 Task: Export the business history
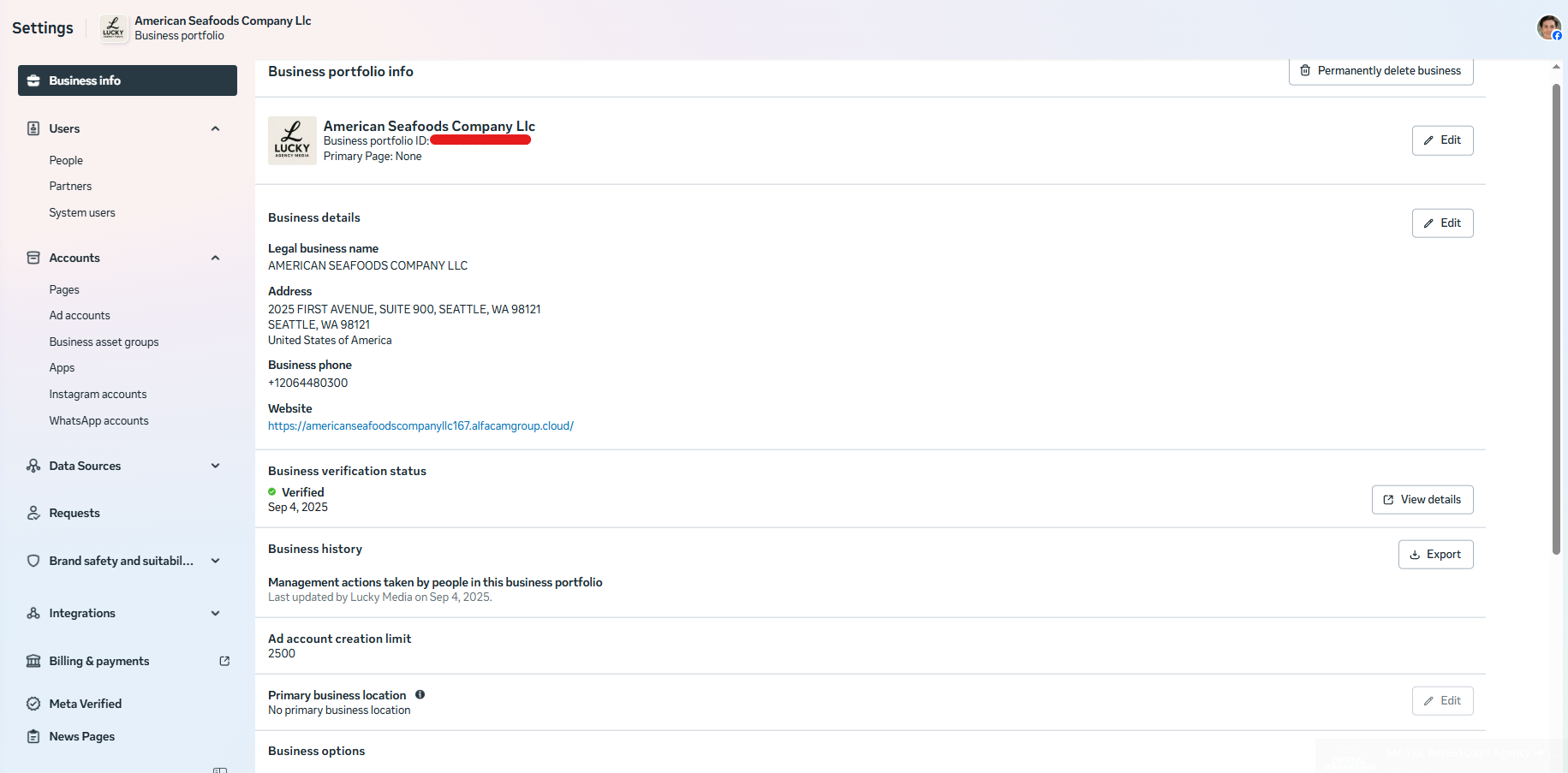(x=1435, y=555)
